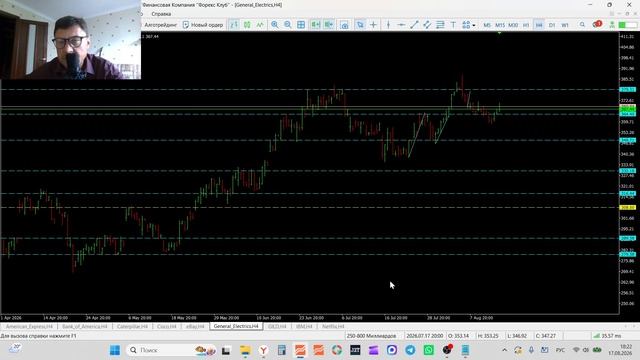The height and width of the screenshot is (360, 640).
Task: Switch to D1 timeframe
Action: (x=552, y=25)
